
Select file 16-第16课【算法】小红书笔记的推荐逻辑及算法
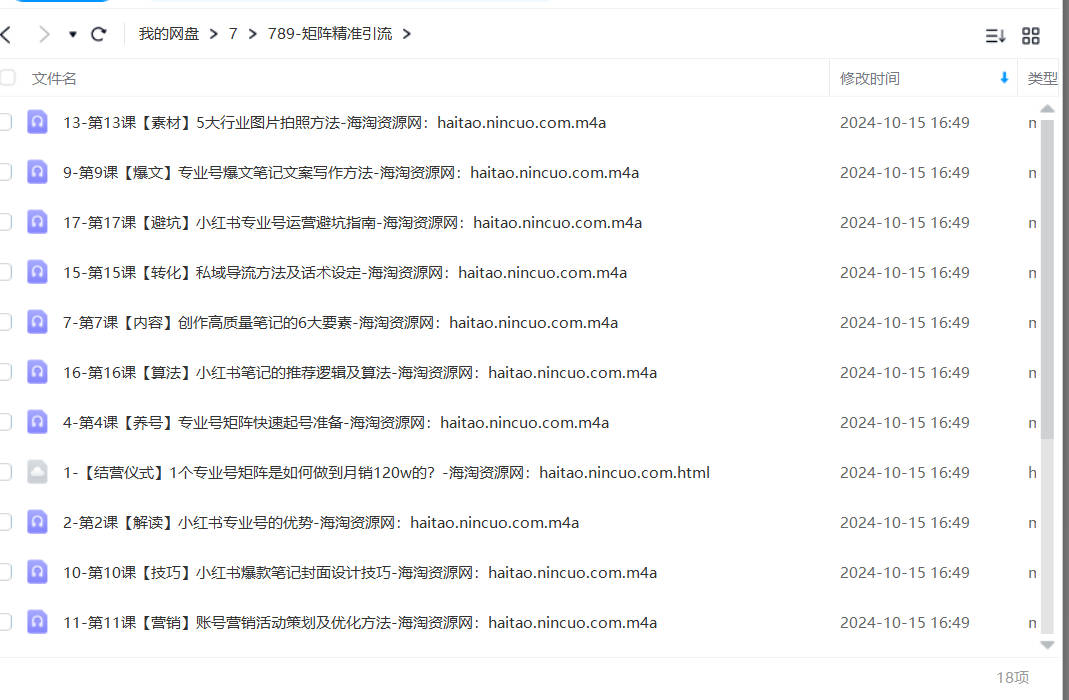[x=360, y=372]
